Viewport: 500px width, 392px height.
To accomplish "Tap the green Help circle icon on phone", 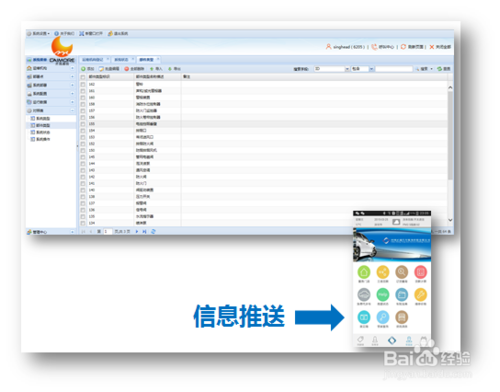I will (x=383, y=295).
